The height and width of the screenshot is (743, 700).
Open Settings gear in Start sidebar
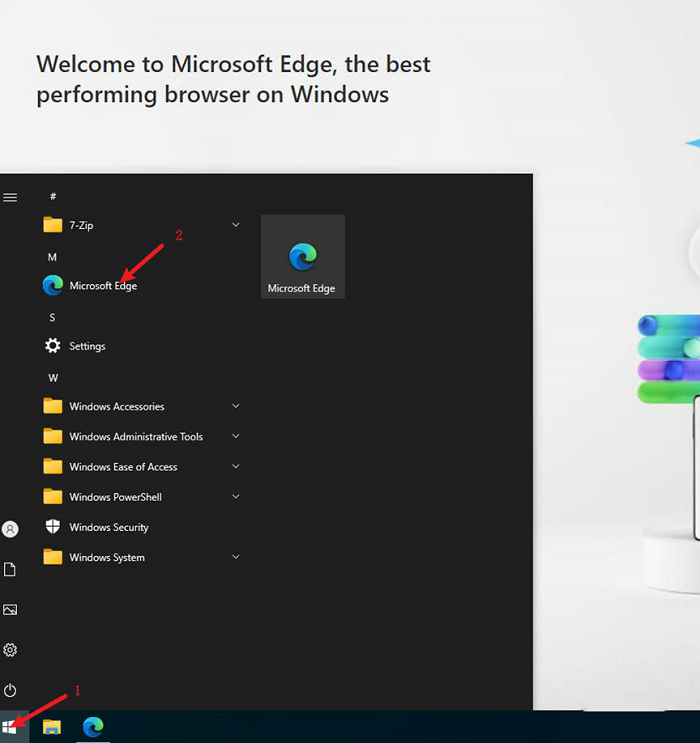[x=10, y=650]
